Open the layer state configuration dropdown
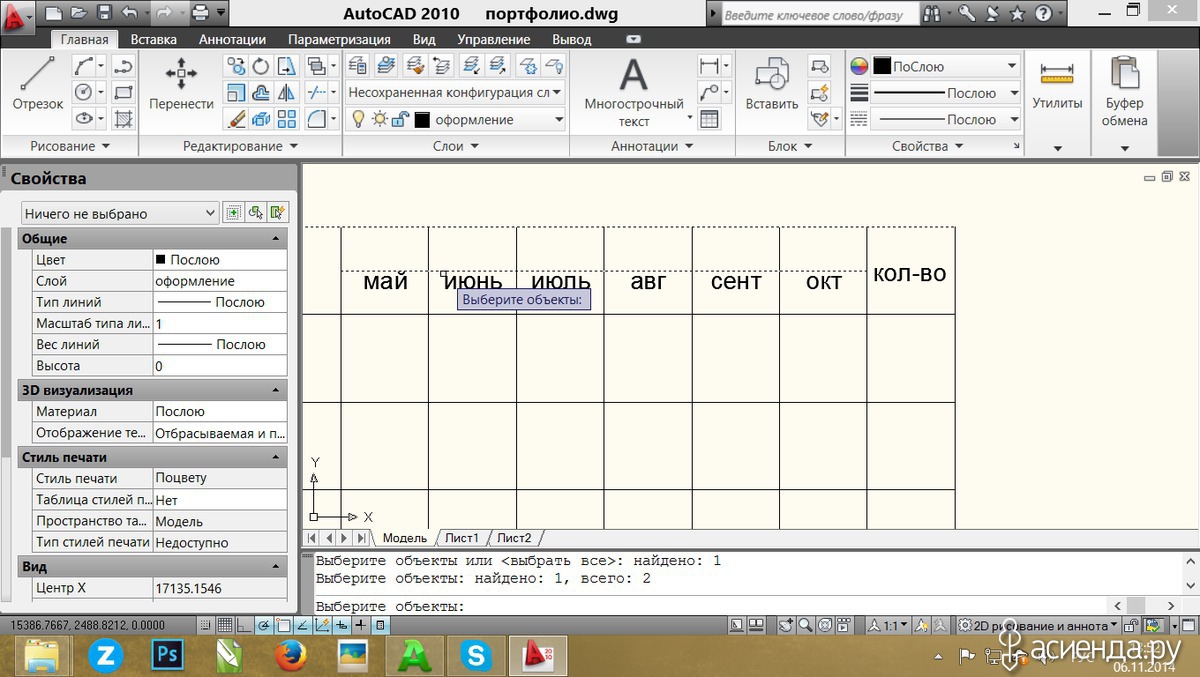Screen dimensions: 1200x677 click(455, 92)
